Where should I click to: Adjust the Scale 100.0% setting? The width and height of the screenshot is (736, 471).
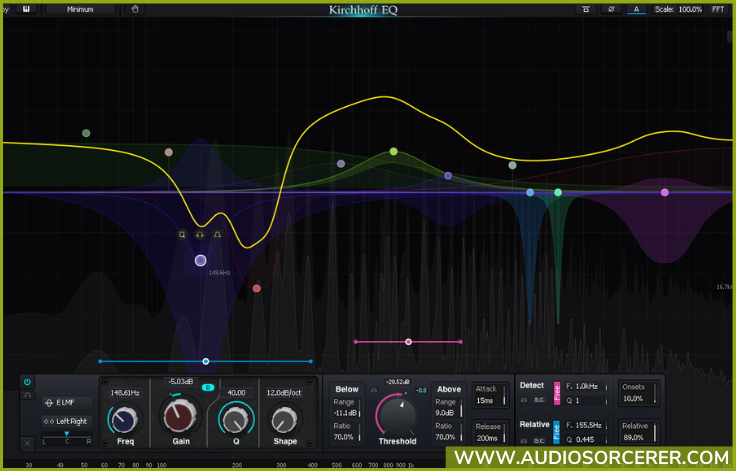[x=678, y=9]
